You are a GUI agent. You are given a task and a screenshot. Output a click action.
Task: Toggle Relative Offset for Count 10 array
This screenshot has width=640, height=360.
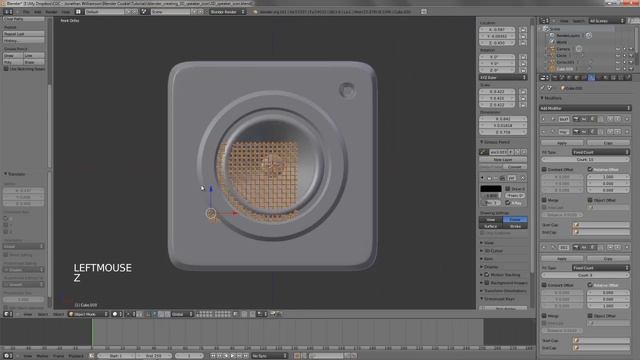(590, 169)
